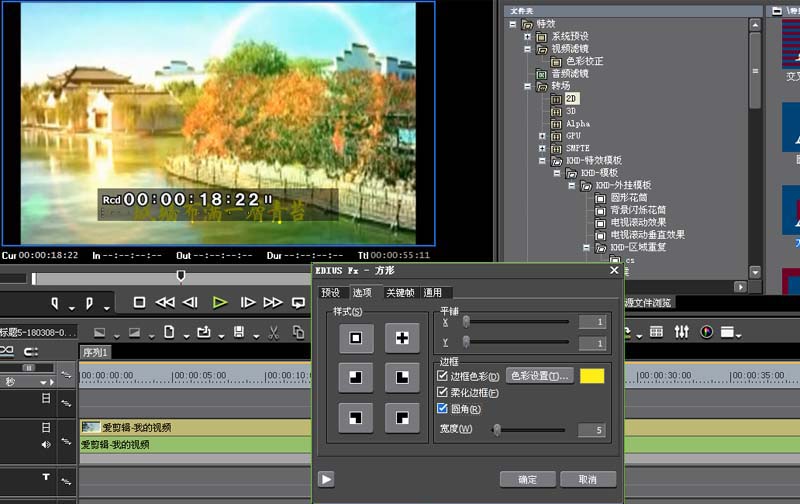Click the preview play button in the dialog
This screenshot has height=504, width=800.
(327, 479)
